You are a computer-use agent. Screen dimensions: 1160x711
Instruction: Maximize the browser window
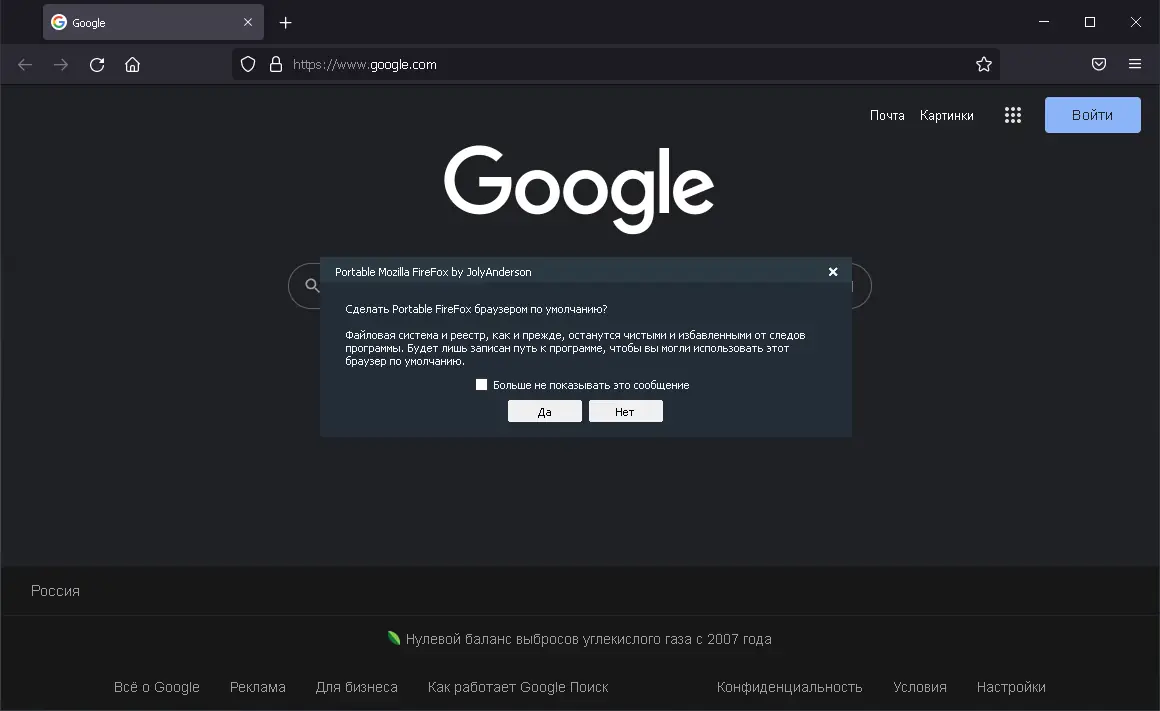point(1090,22)
